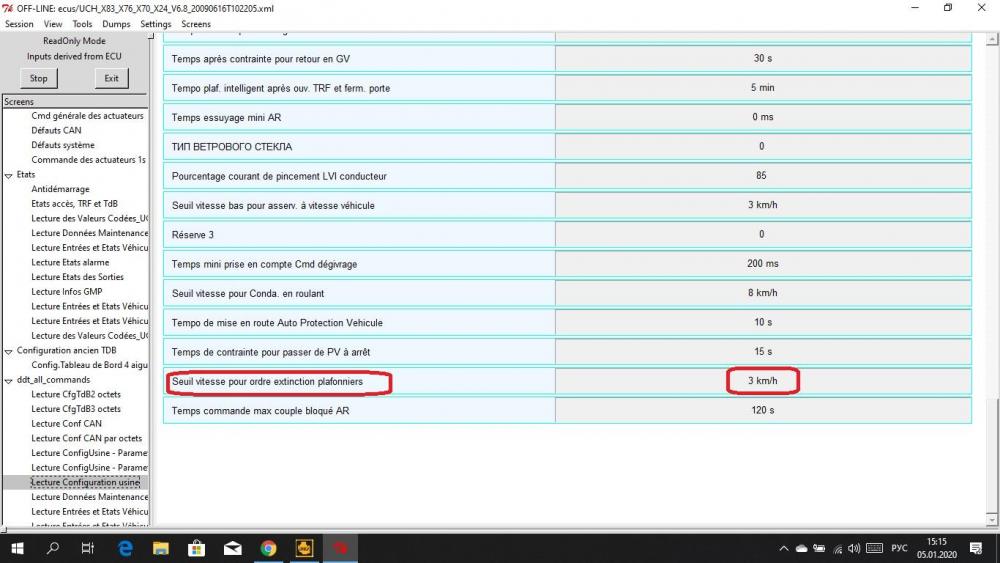Collapse the ddt_all_commands group
The width and height of the screenshot is (1000, 563).
[8, 380]
